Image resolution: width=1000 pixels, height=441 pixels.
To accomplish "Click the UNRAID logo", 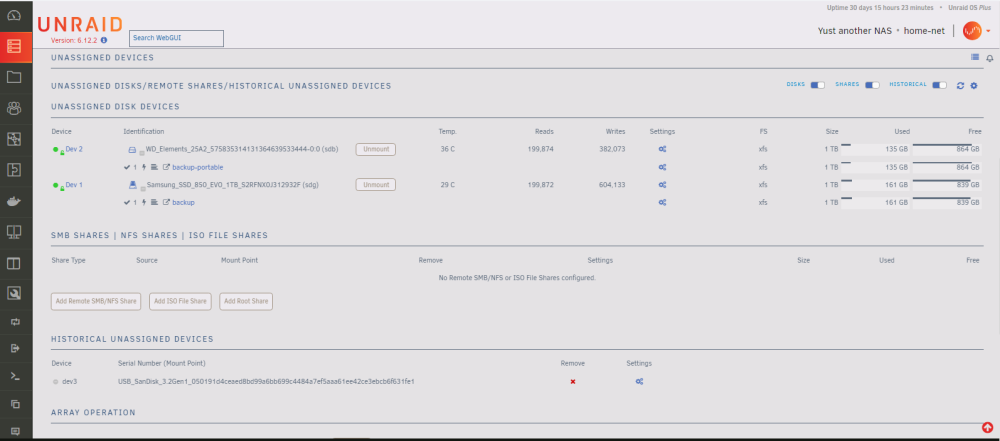I will tap(80, 25).
